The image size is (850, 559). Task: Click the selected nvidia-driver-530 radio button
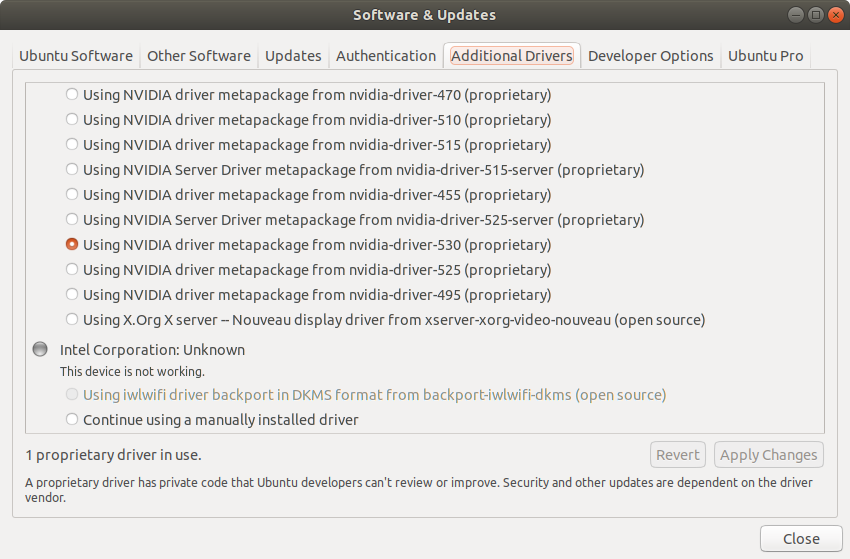pos(72,245)
